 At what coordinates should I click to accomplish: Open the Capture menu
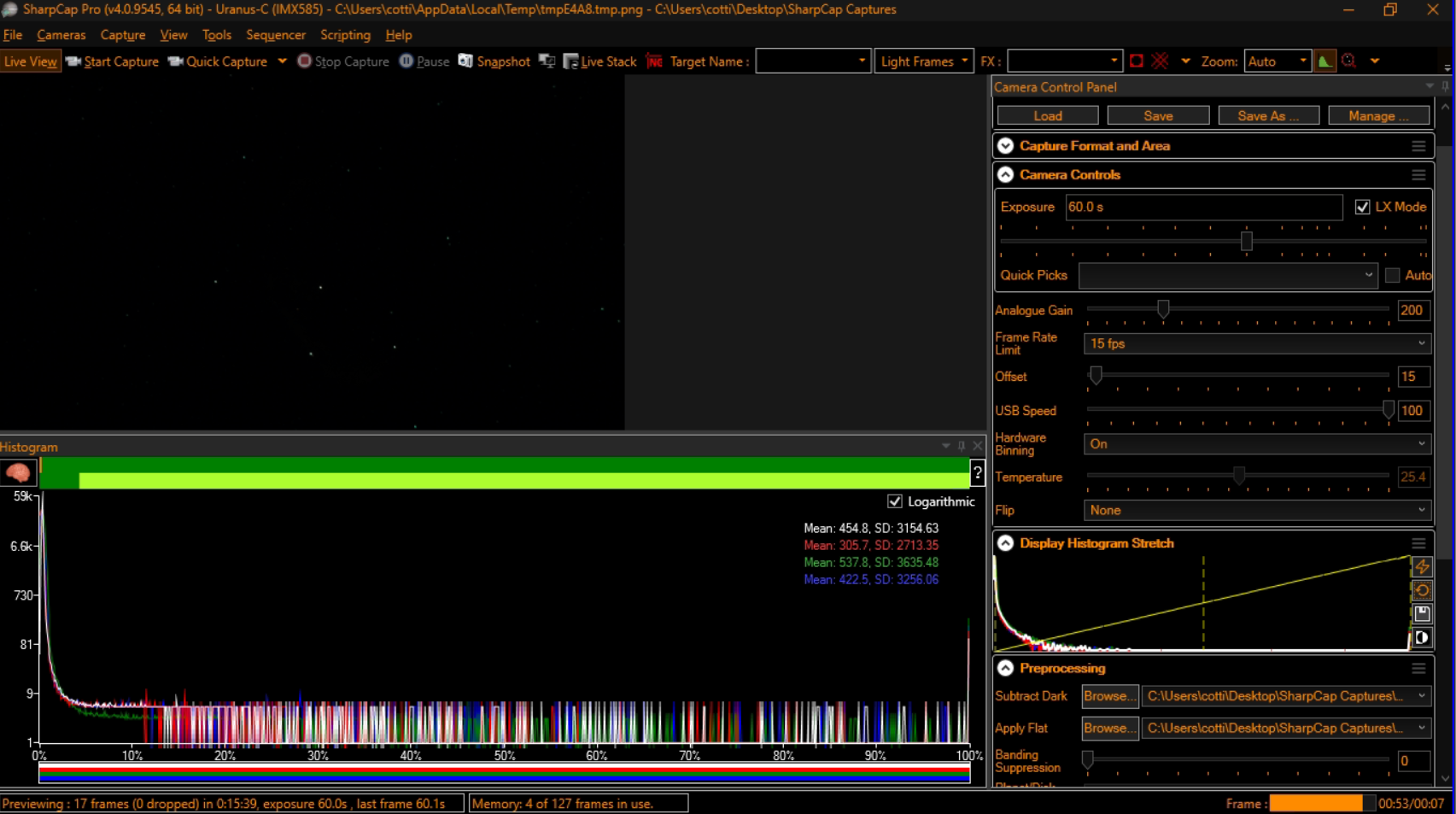[123, 35]
